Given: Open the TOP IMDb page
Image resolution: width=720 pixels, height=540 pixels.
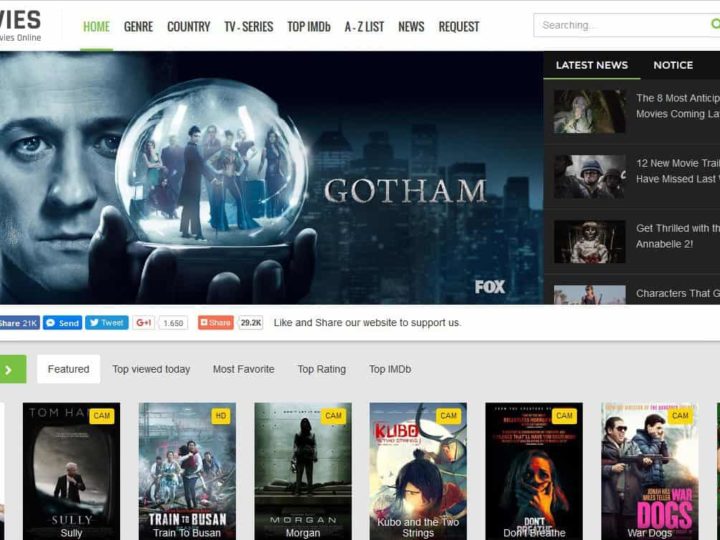Looking at the screenshot, I should pos(309,27).
